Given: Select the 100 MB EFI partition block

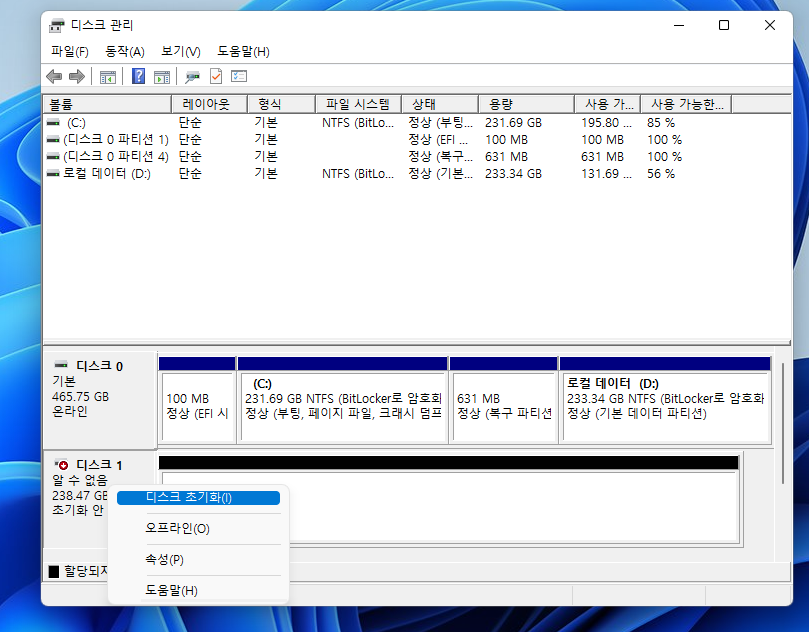Looking at the screenshot, I should coord(197,400).
